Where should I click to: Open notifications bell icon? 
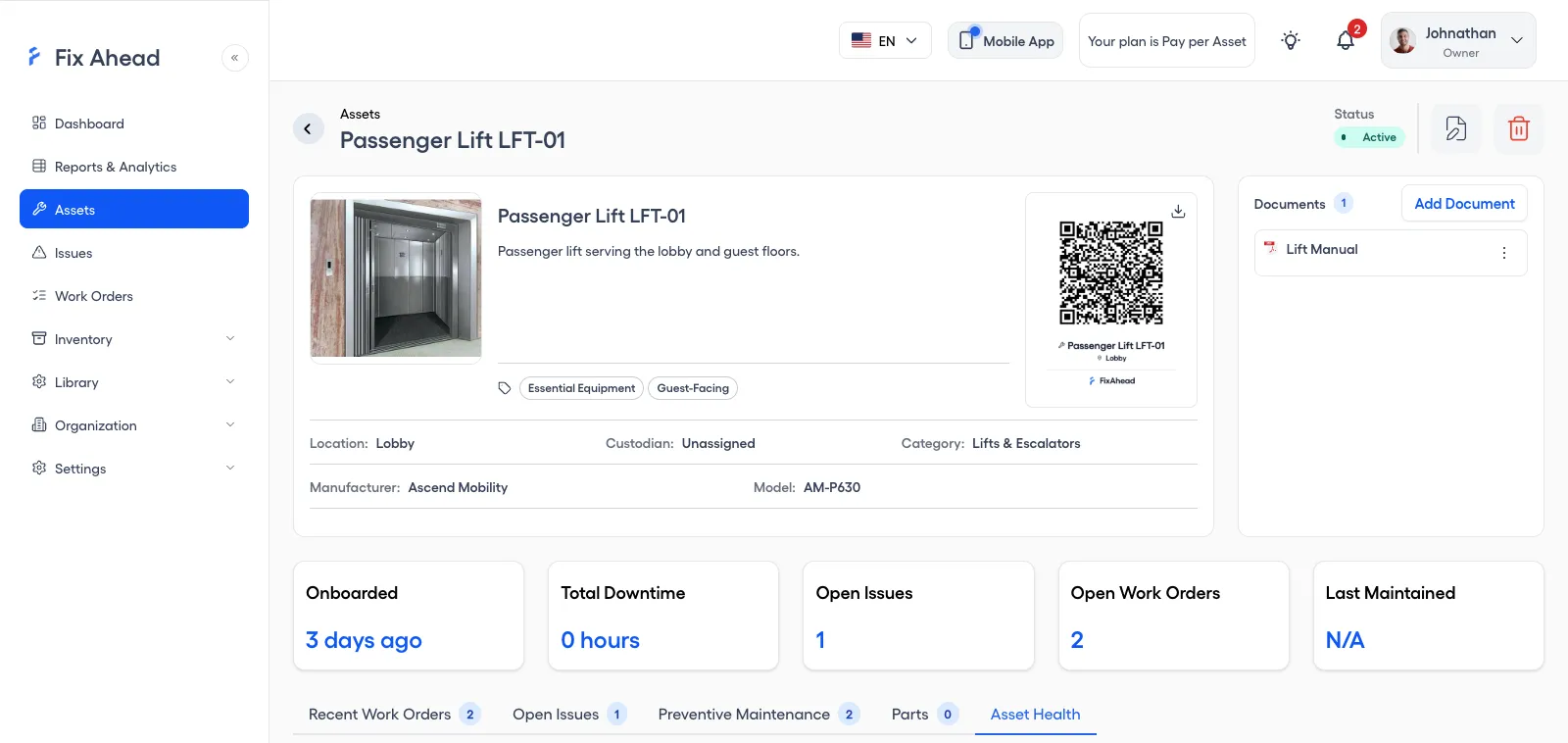click(1346, 40)
